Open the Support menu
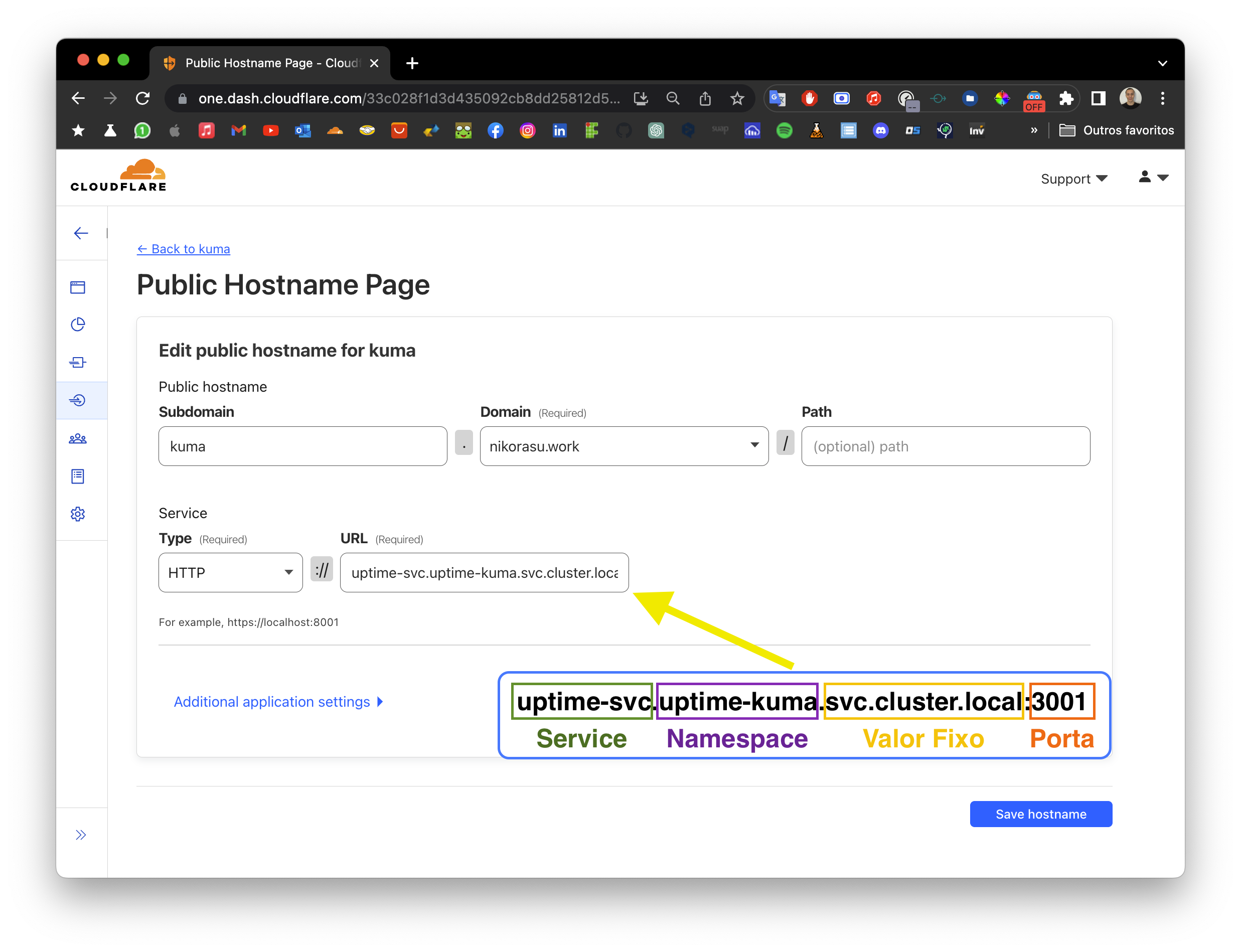This screenshot has height=952, width=1241. pyautogui.click(x=1073, y=179)
